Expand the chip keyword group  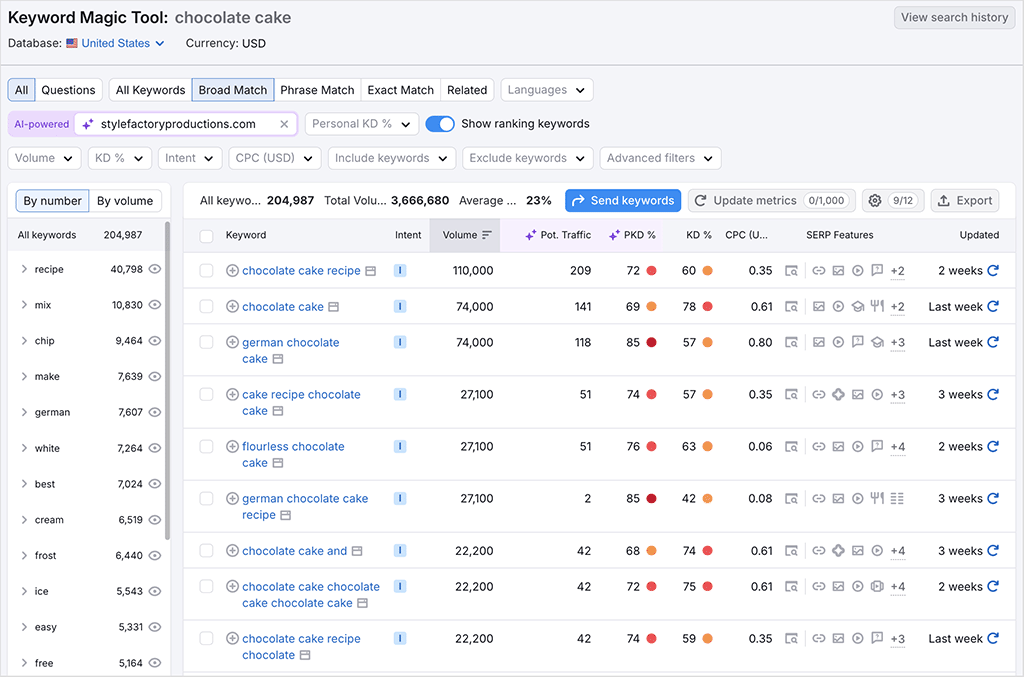pyautogui.click(x=24, y=341)
